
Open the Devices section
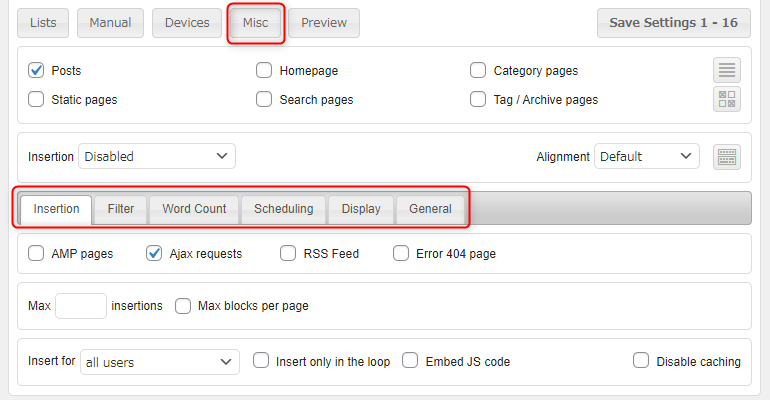tap(187, 23)
